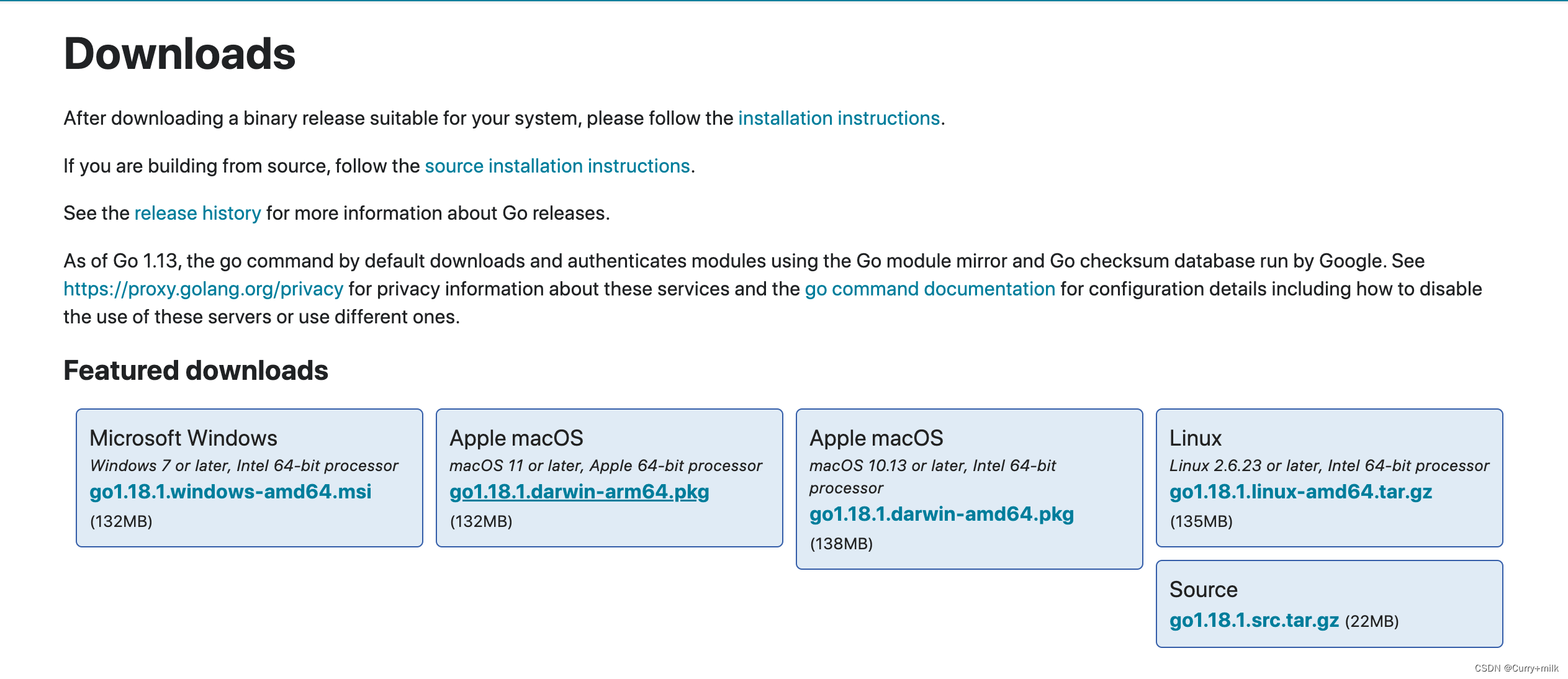Viewport: 1568px width, 679px height.
Task: Download go1.18.1.windows-amd64.msi
Action: [x=230, y=492]
